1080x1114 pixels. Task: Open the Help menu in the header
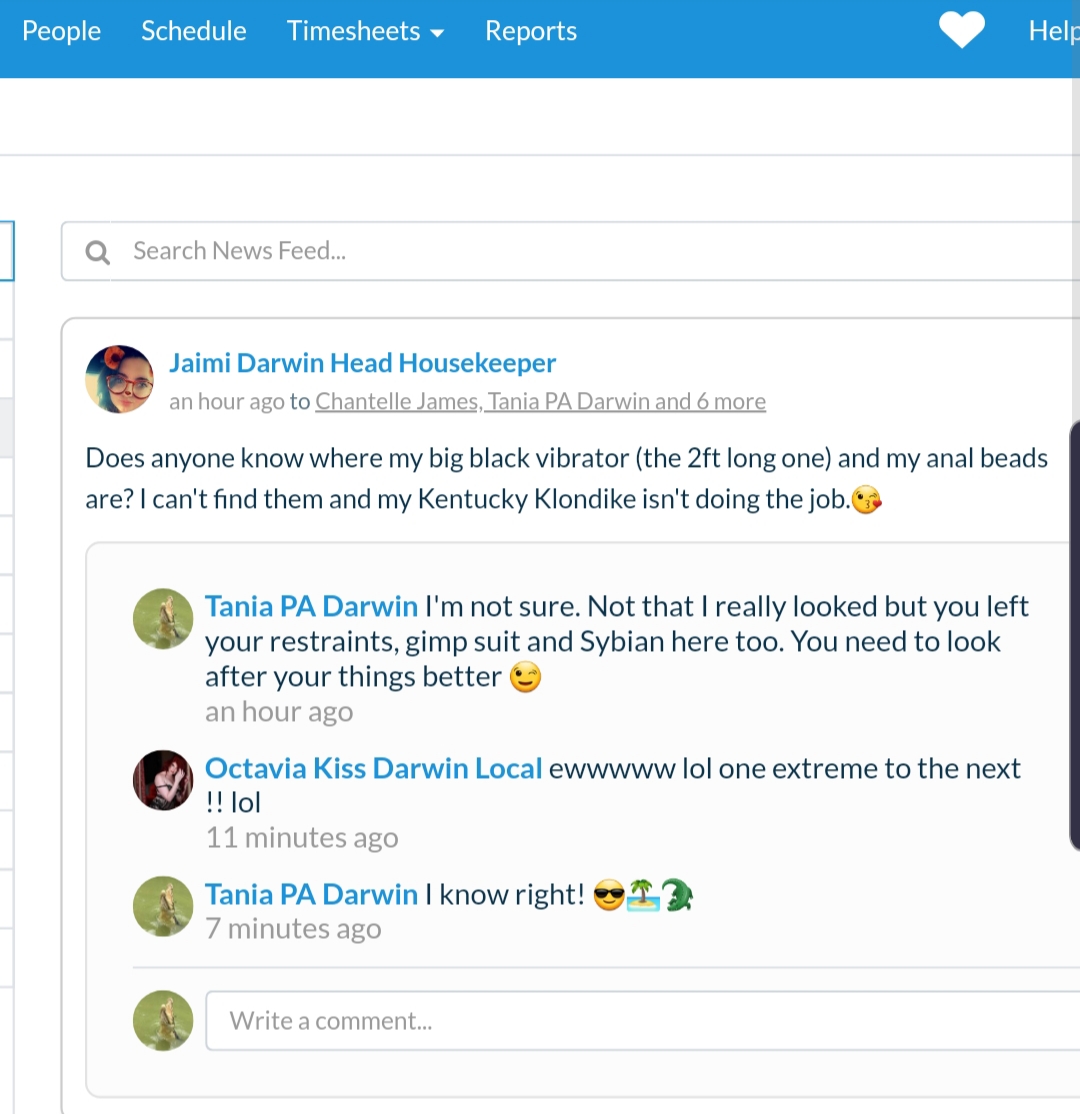coord(1053,32)
